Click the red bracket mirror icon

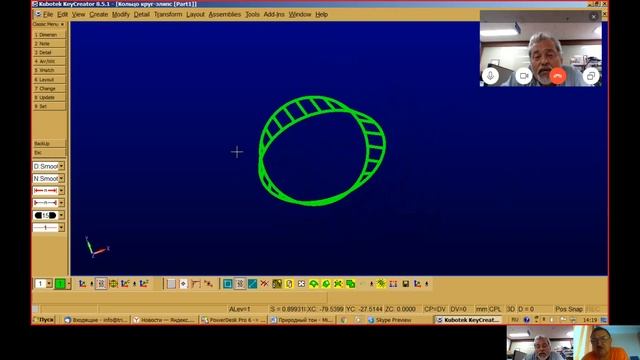tap(393, 284)
